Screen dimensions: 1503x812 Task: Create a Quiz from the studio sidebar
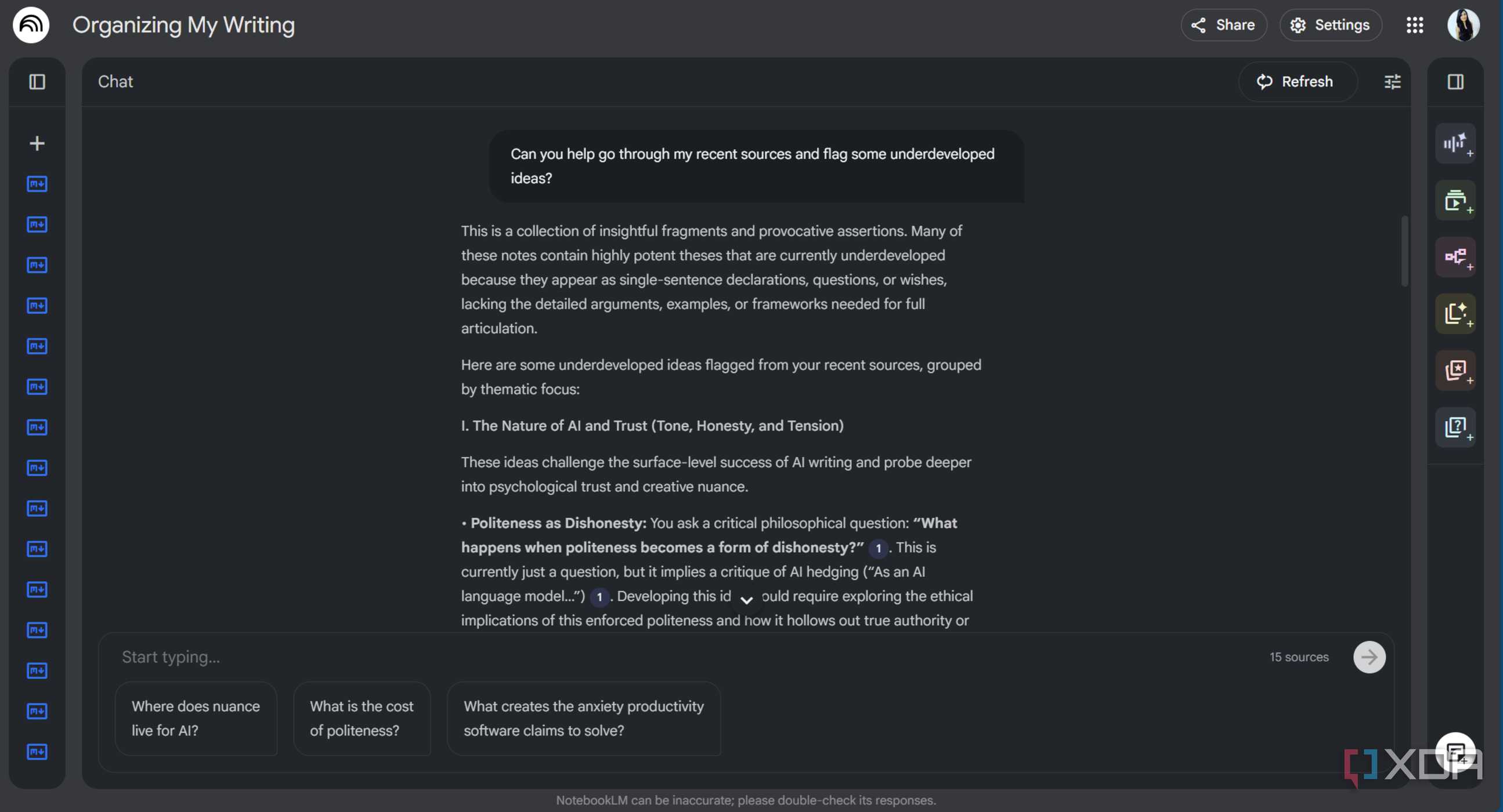1455,426
